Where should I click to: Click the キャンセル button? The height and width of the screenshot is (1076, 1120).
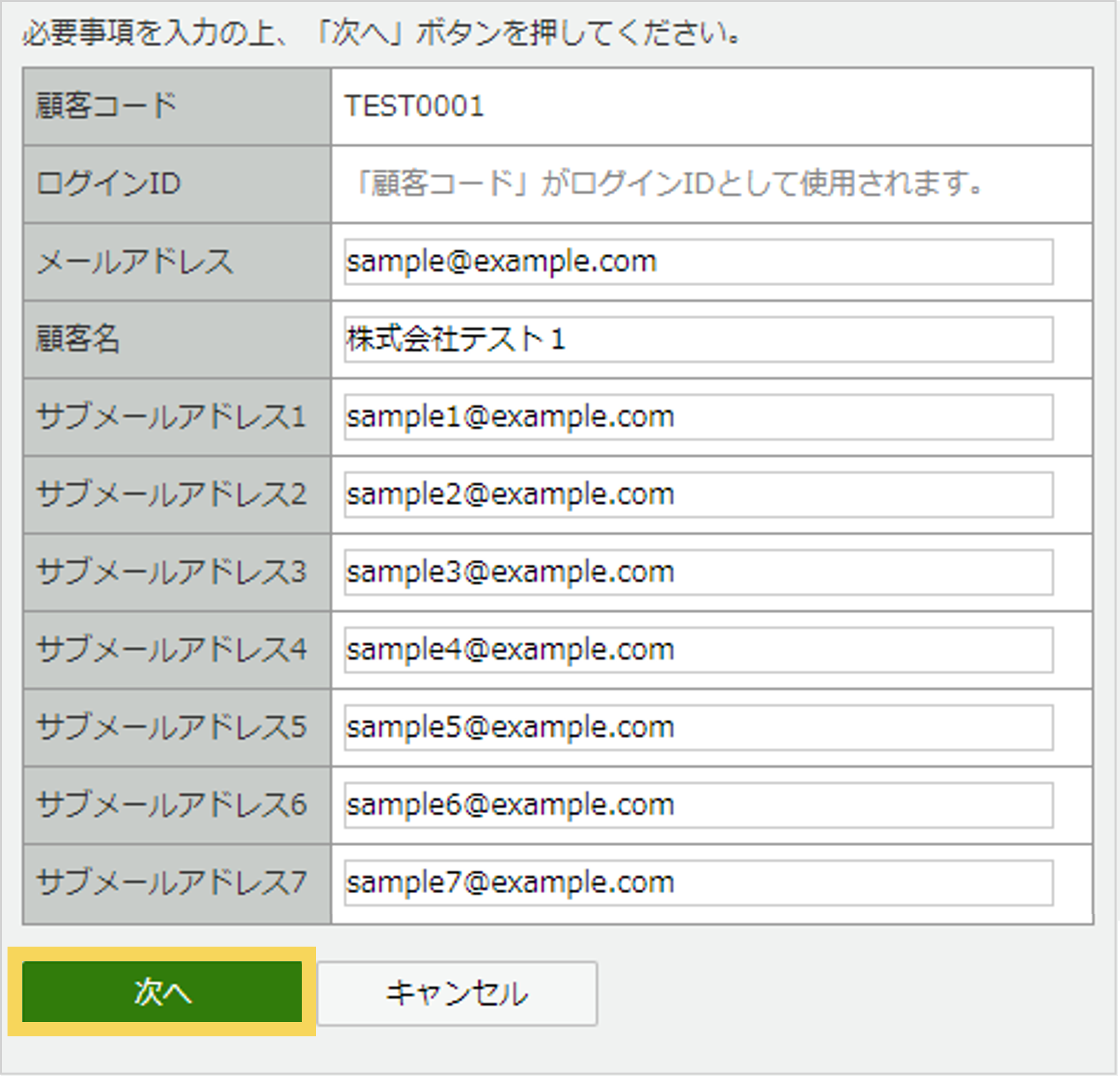[x=457, y=993]
